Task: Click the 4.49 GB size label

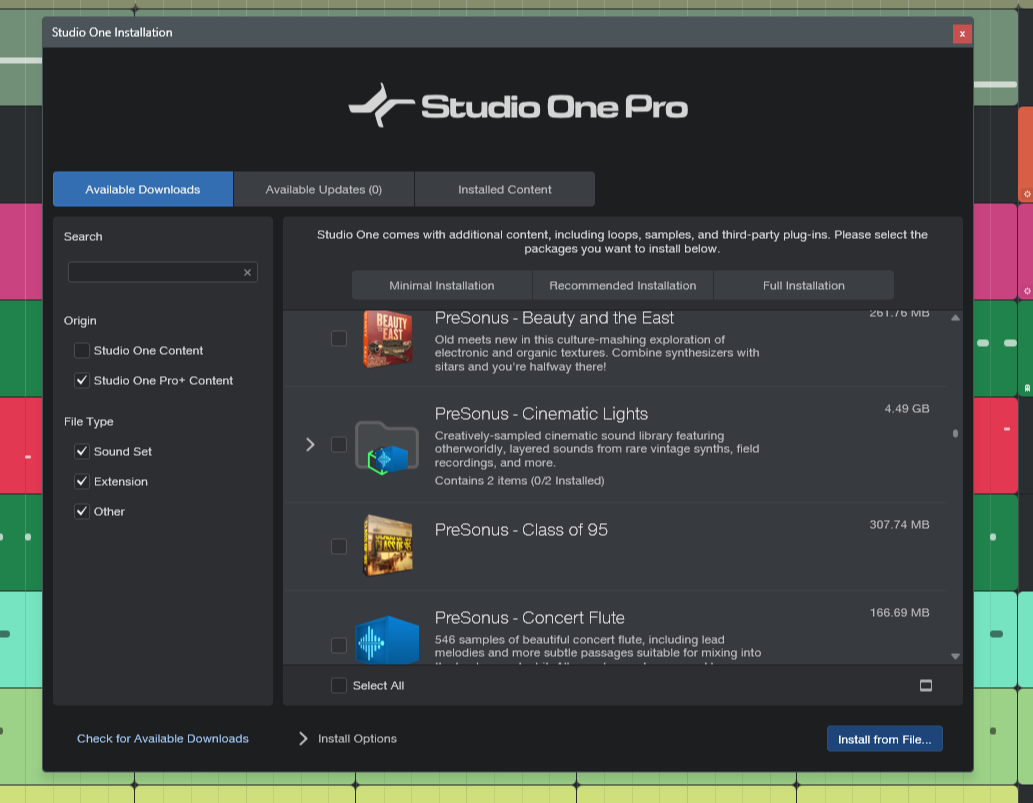Action: [x=907, y=408]
